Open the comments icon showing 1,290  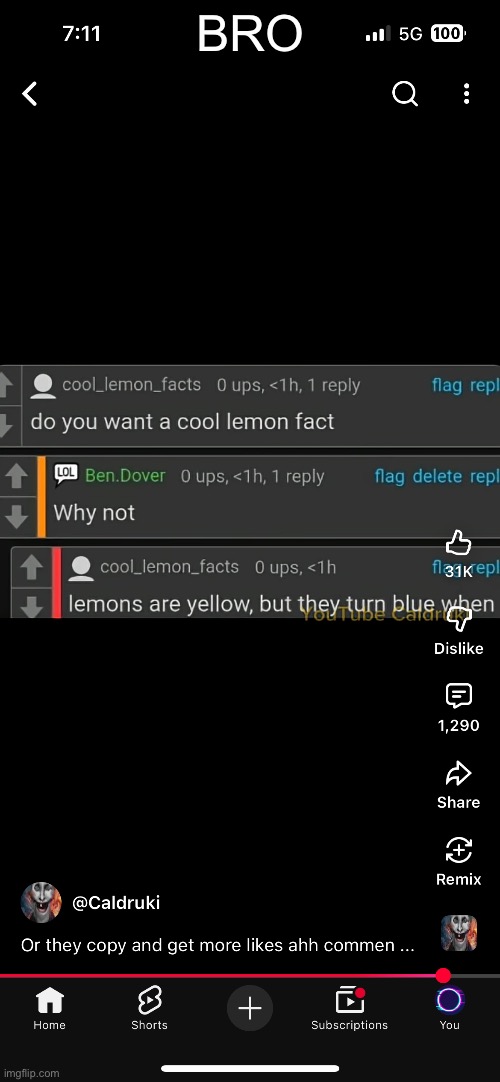coord(458,696)
